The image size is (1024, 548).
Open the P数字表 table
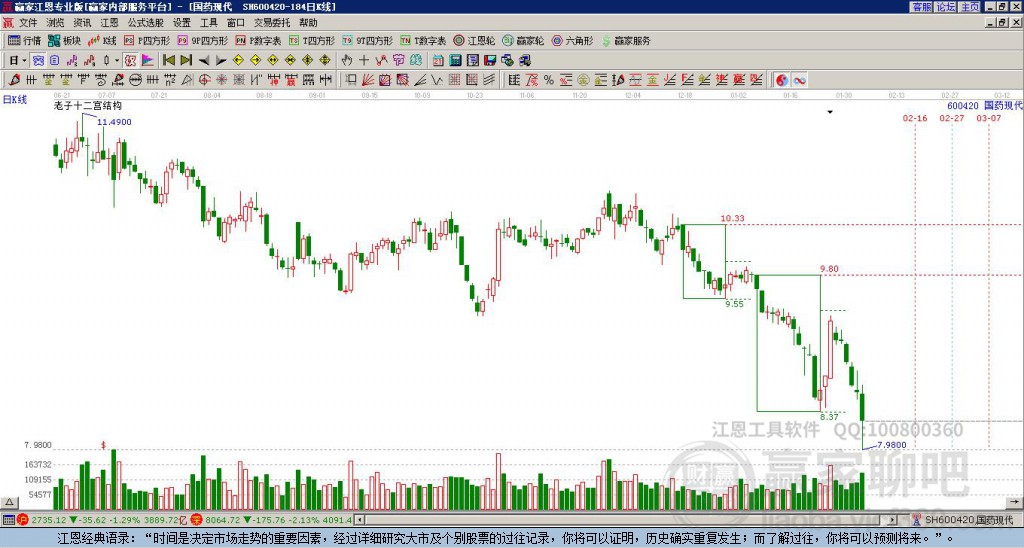tap(258, 40)
